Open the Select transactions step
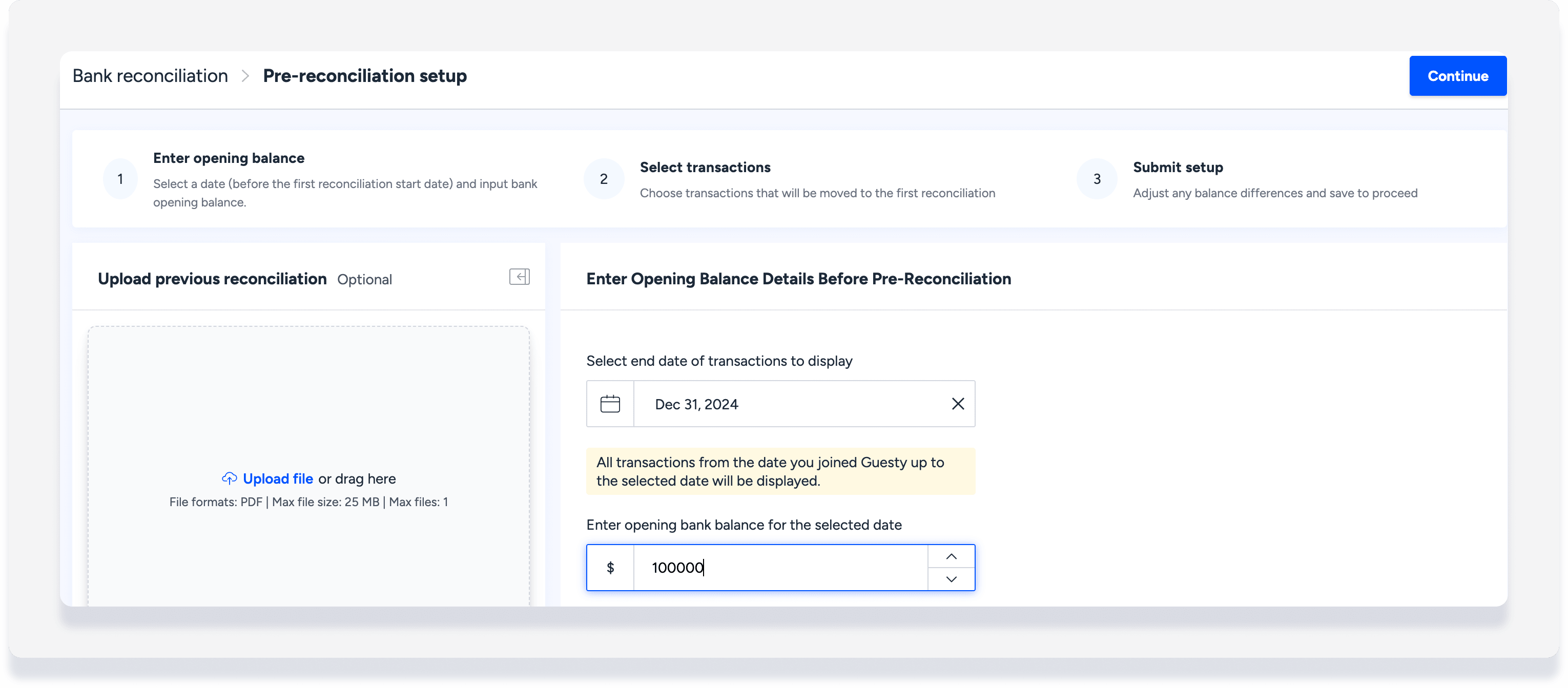Viewport: 1568px width, 688px height. click(705, 168)
